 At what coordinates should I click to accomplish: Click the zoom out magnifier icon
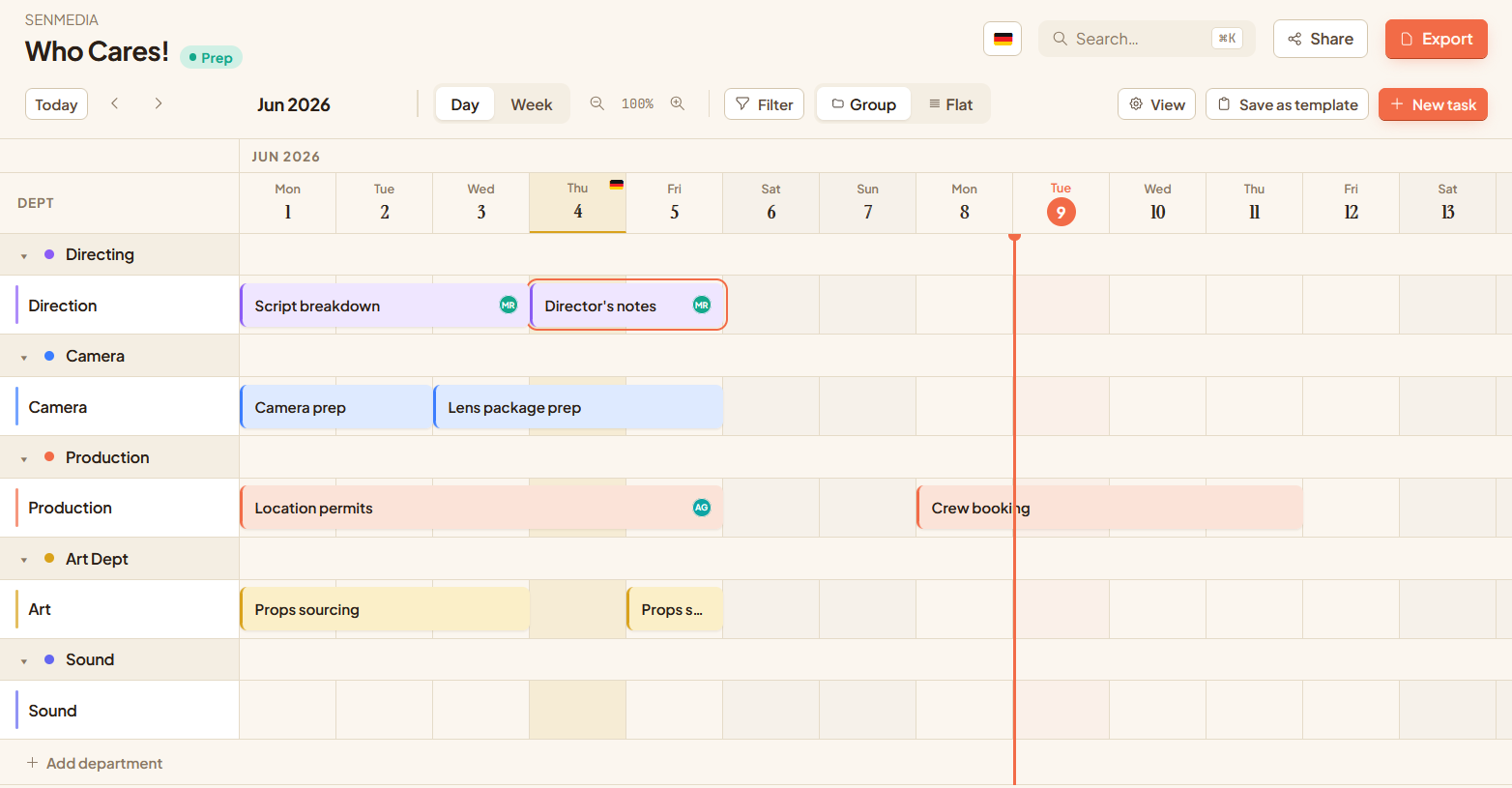click(x=597, y=103)
